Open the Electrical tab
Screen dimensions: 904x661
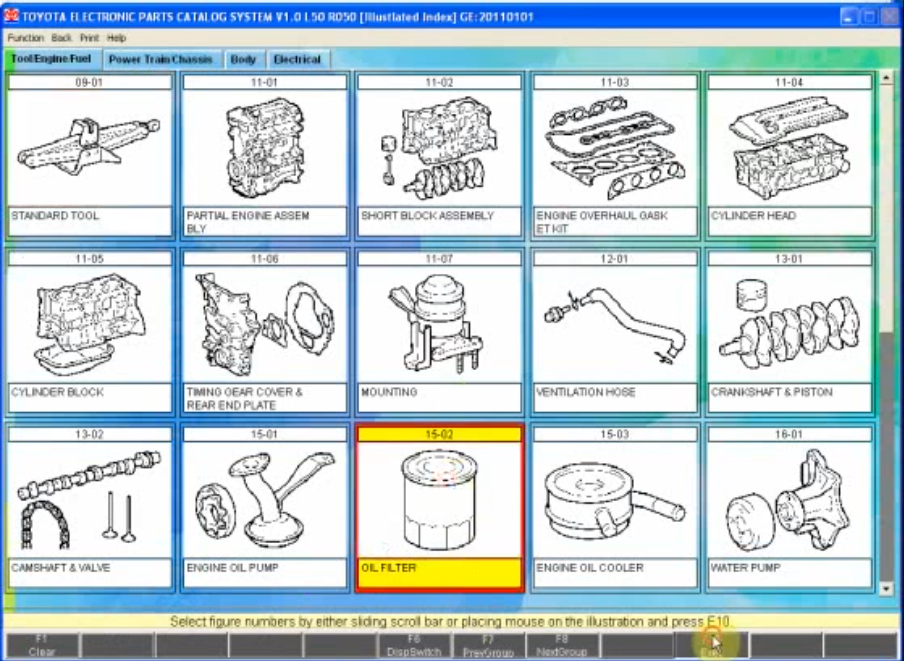297,59
